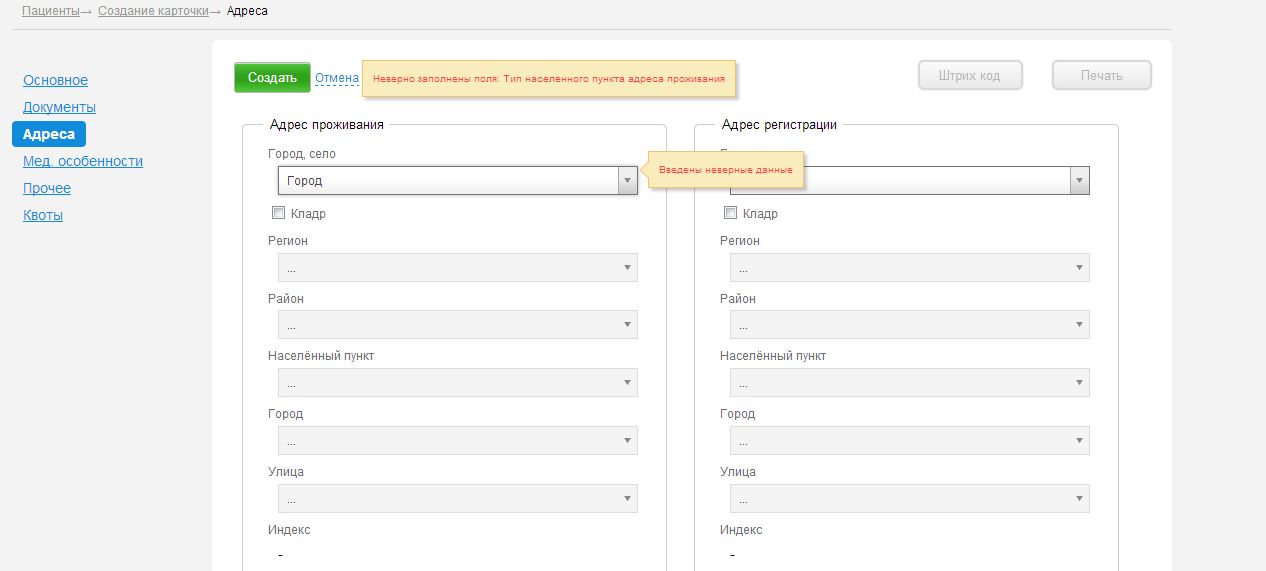Open the Основное section
Image resolution: width=1266 pixels, height=571 pixels.
click(55, 80)
